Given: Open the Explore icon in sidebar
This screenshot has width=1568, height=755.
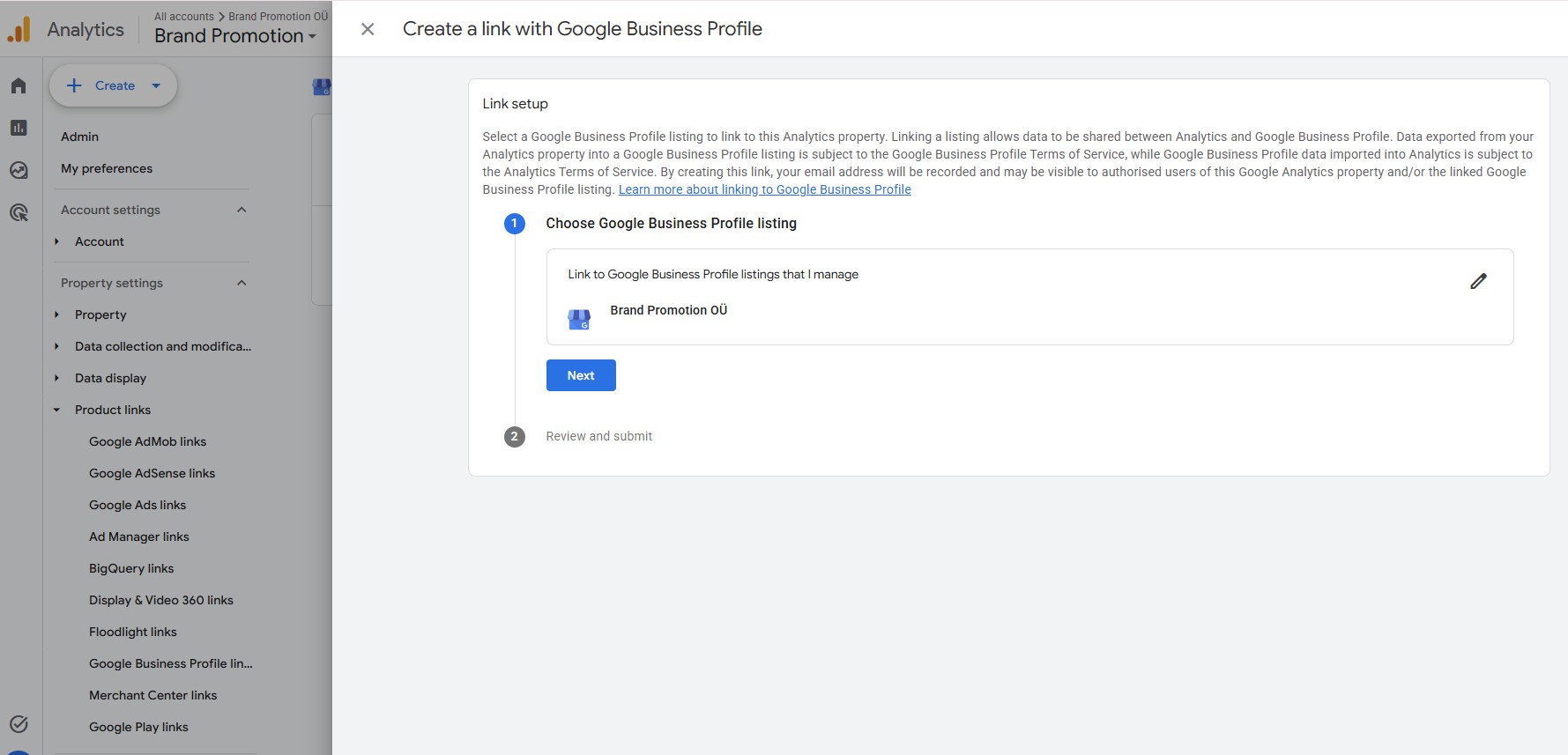Looking at the screenshot, I should coord(19,170).
